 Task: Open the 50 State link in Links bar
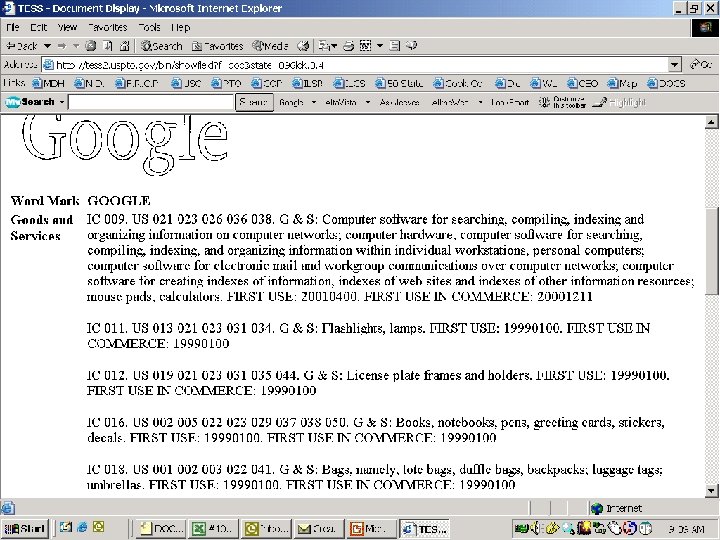click(399, 84)
